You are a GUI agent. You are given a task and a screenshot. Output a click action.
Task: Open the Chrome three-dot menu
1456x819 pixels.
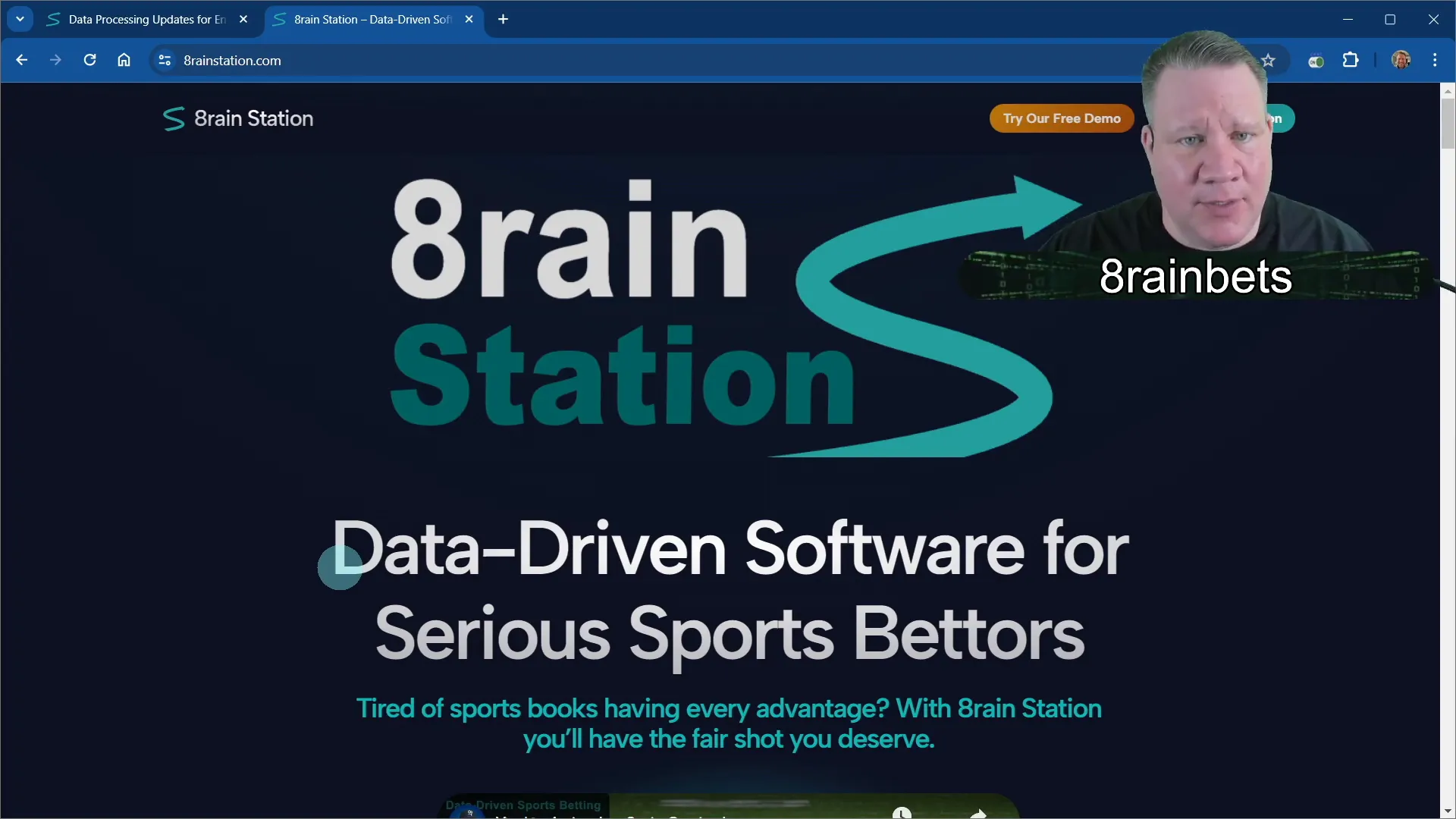[1435, 60]
